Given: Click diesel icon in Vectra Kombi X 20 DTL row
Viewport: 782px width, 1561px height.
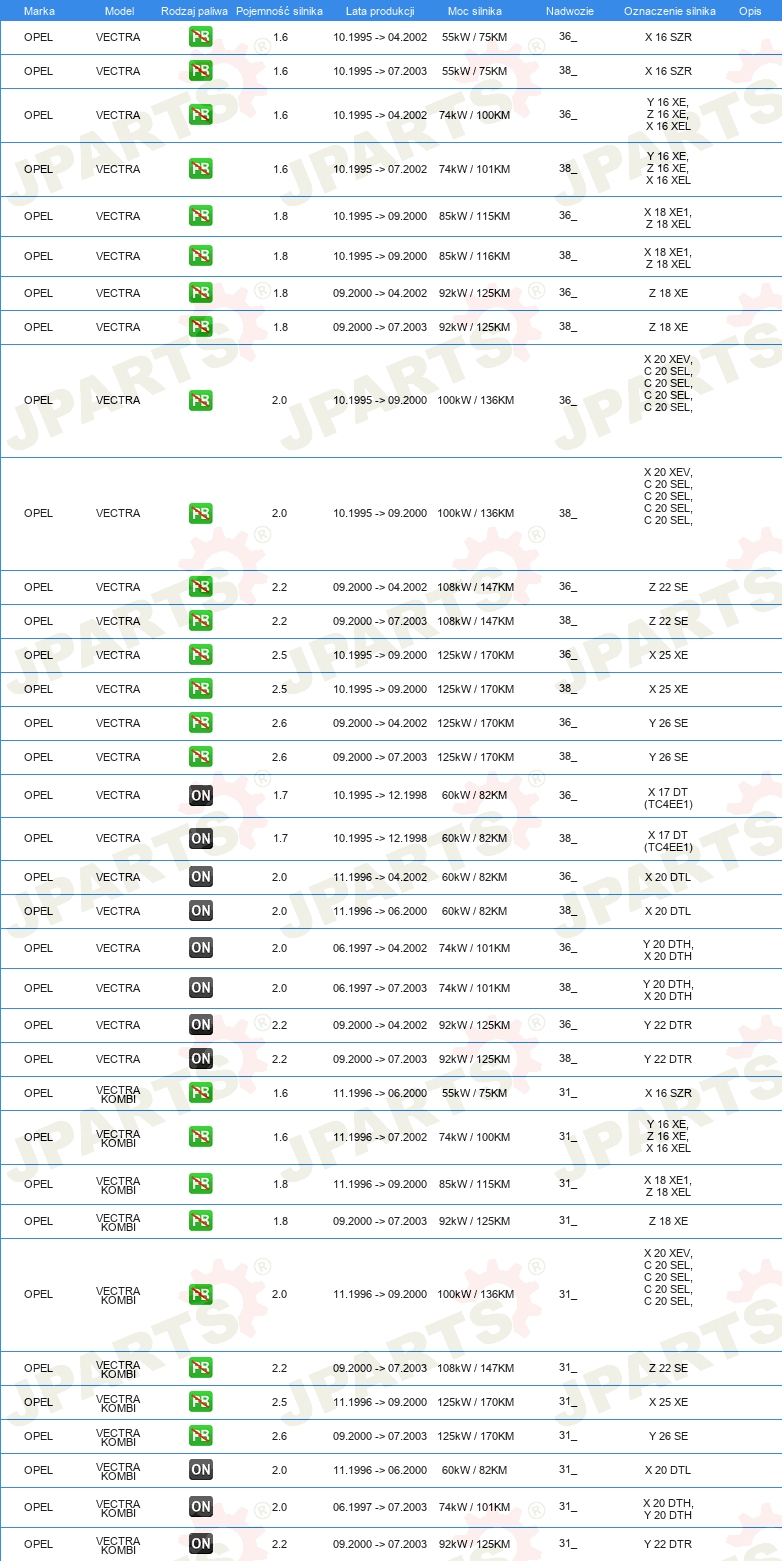Looking at the screenshot, I should point(200,1470).
